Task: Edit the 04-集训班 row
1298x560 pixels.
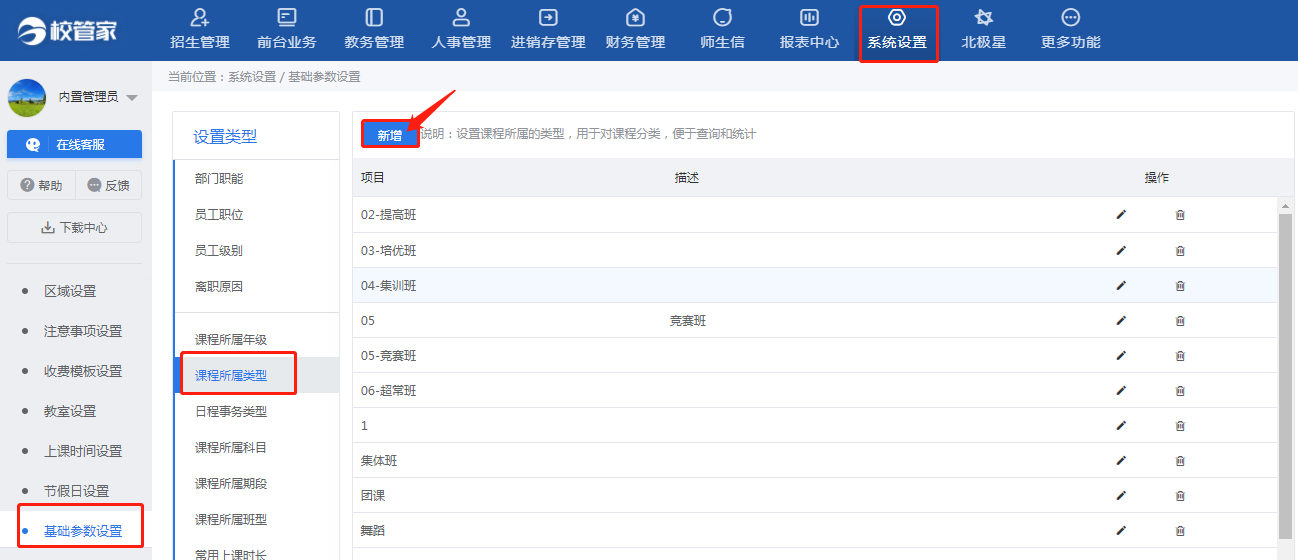Action: point(1121,285)
